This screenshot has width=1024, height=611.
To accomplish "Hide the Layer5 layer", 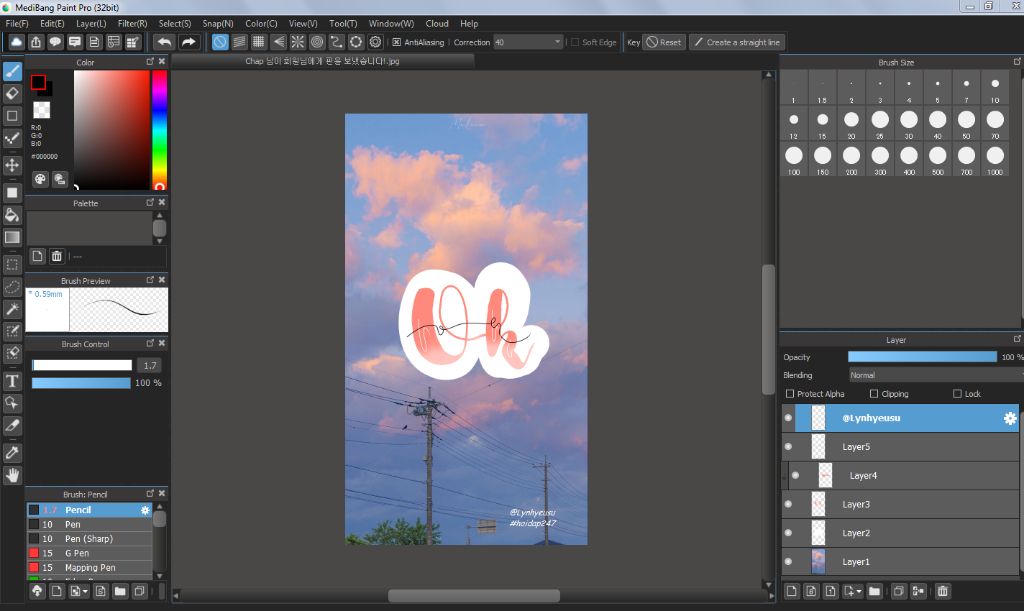I will 788,446.
